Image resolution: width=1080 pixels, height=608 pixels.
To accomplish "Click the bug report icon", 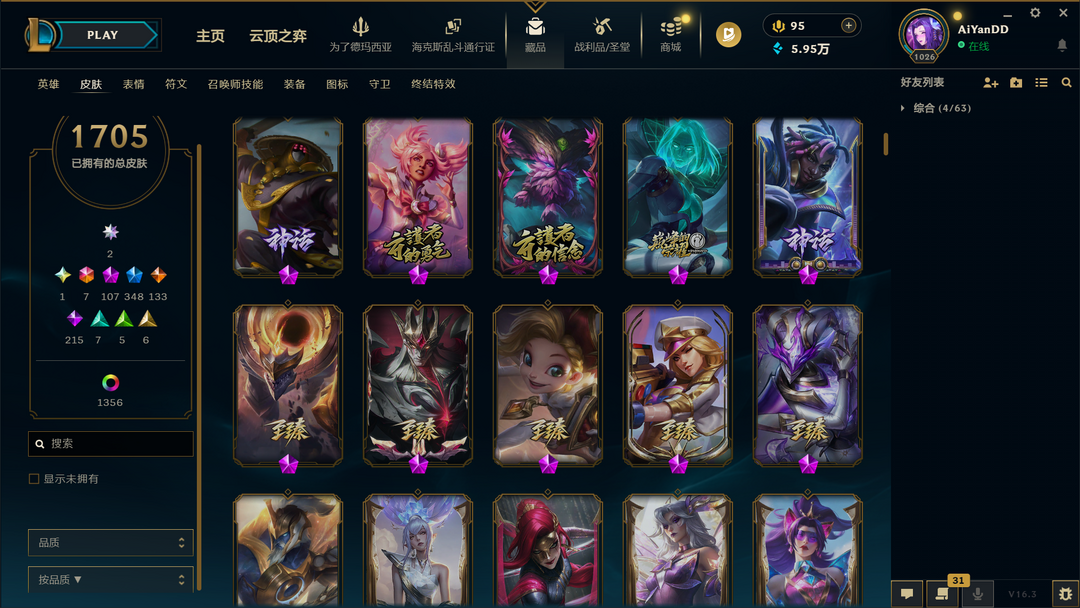I will [1066, 594].
